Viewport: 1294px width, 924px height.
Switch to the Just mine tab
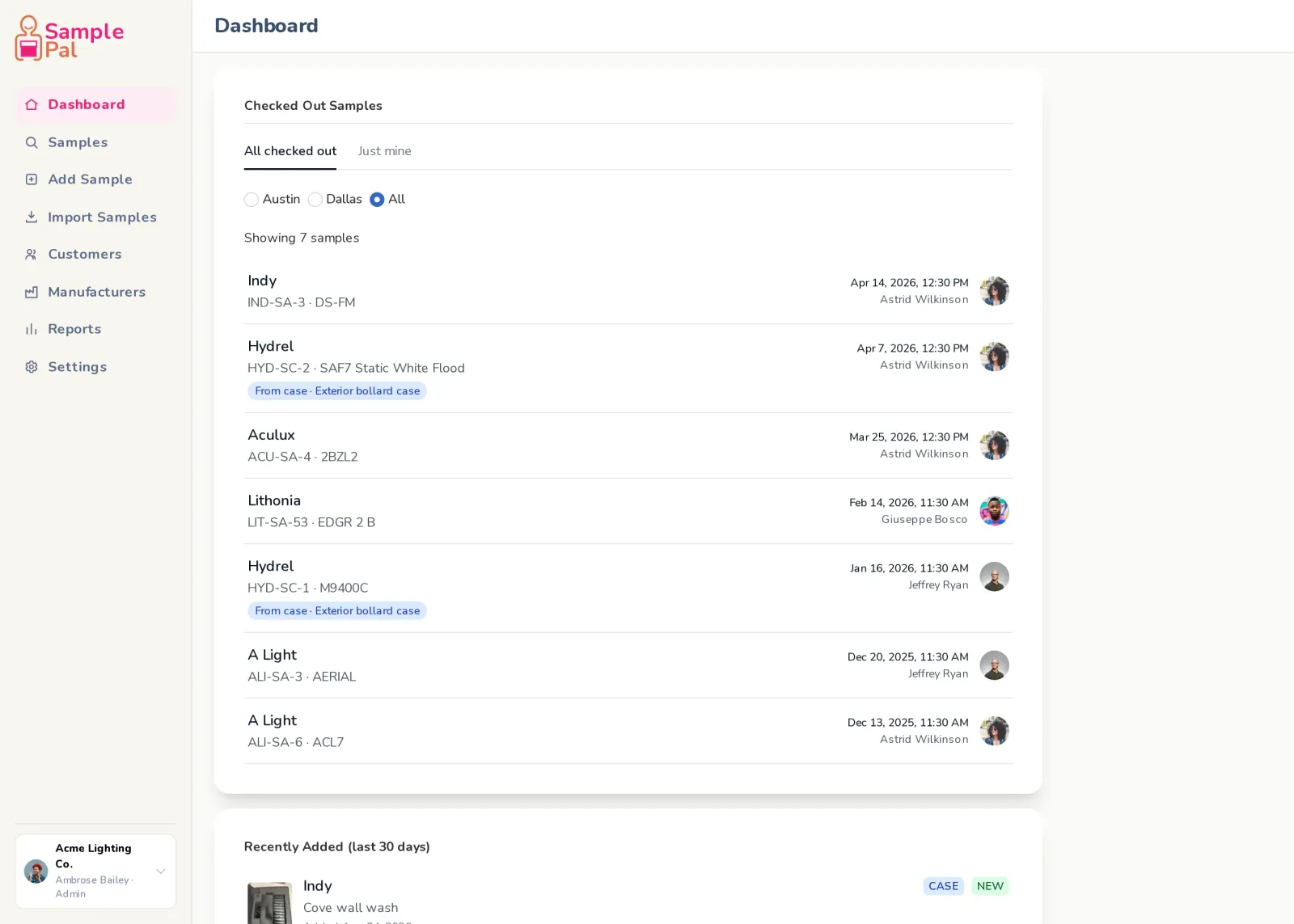(385, 151)
